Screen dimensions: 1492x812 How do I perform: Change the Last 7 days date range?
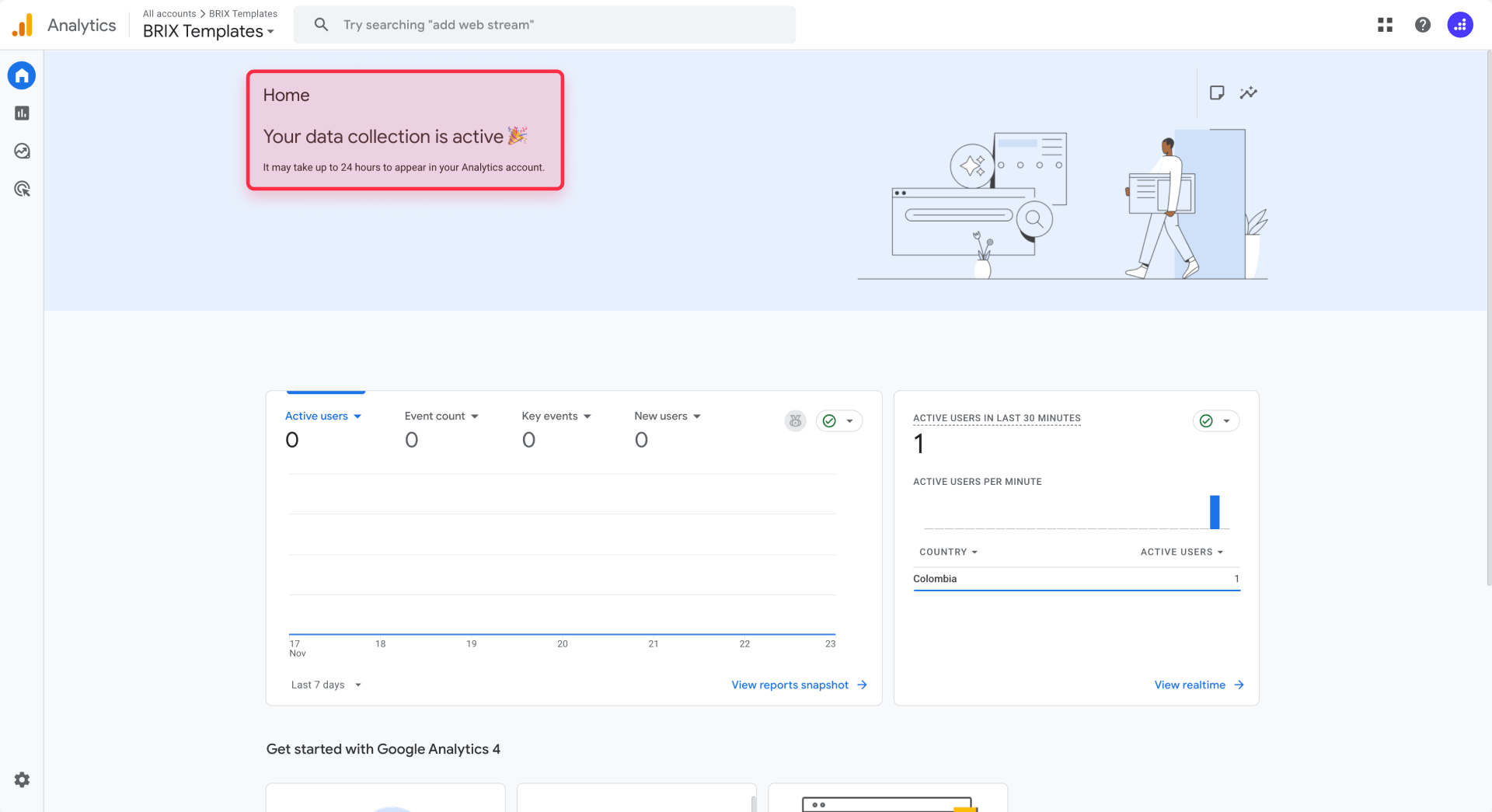coord(324,685)
